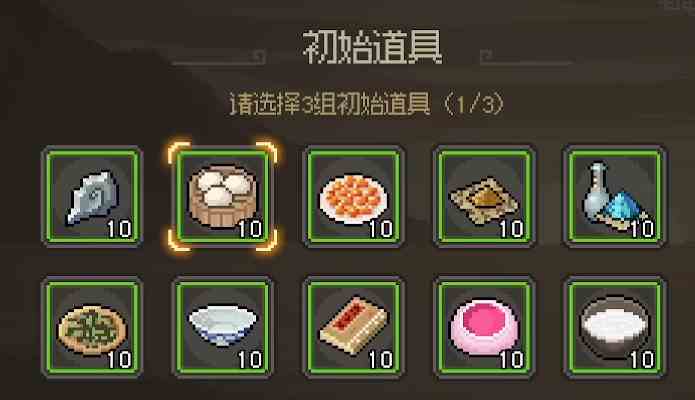Select the empty white porcelain bowl
Image resolution: width=695 pixels, height=400 pixels.
click(x=223, y=327)
